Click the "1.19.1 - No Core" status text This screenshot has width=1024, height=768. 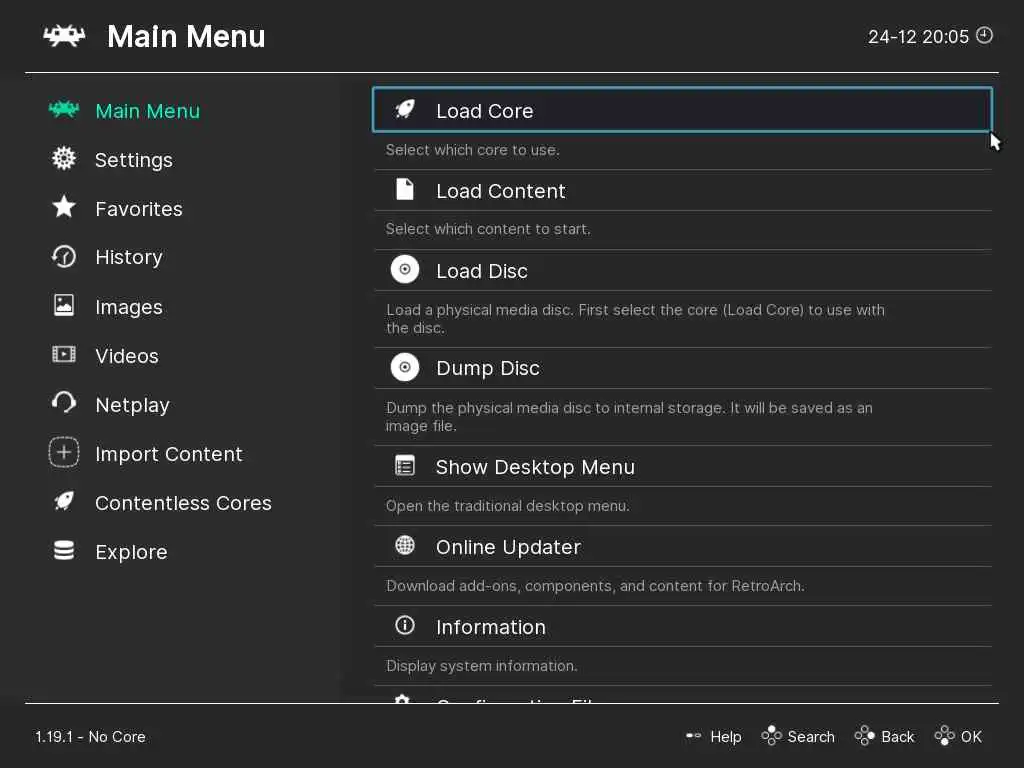pyautogui.click(x=90, y=737)
